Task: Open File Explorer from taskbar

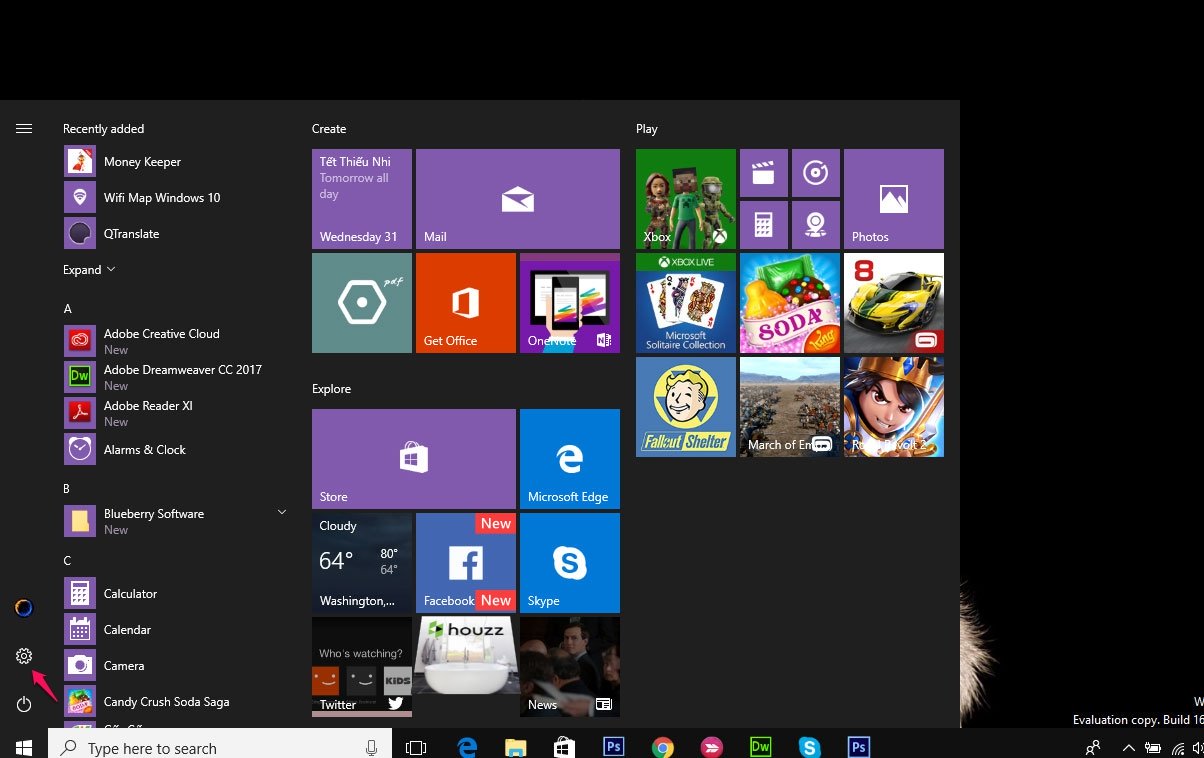Action: tap(515, 747)
